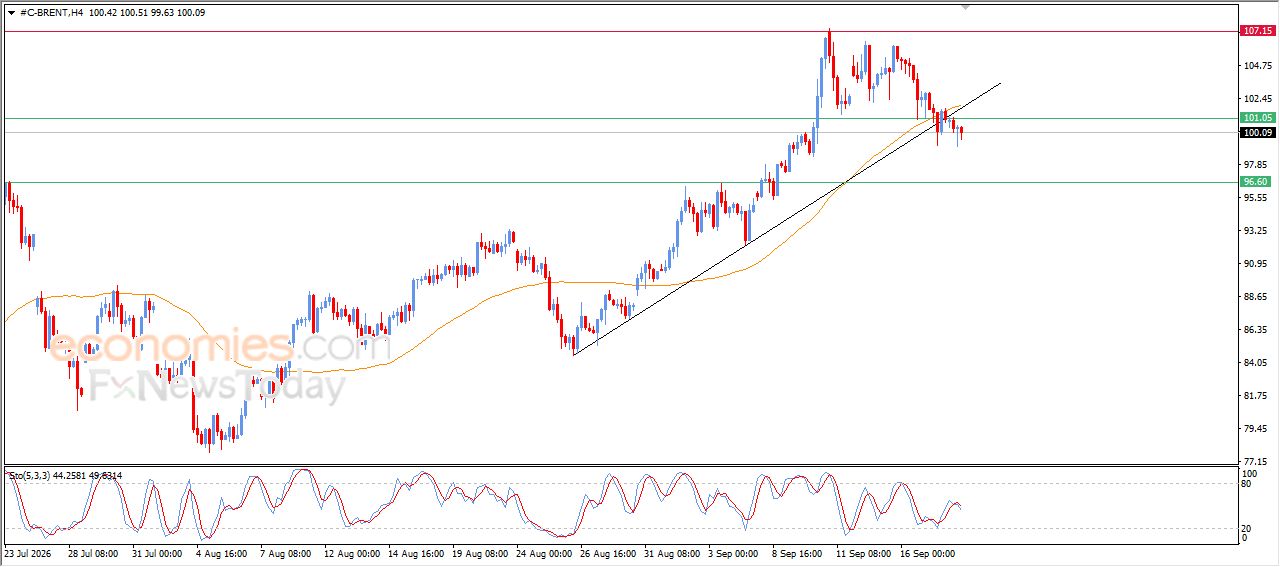This screenshot has height=567, width=1280.
Task: Click the 81.75 price axis value
Action: pyautogui.click(x=1256, y=395)
